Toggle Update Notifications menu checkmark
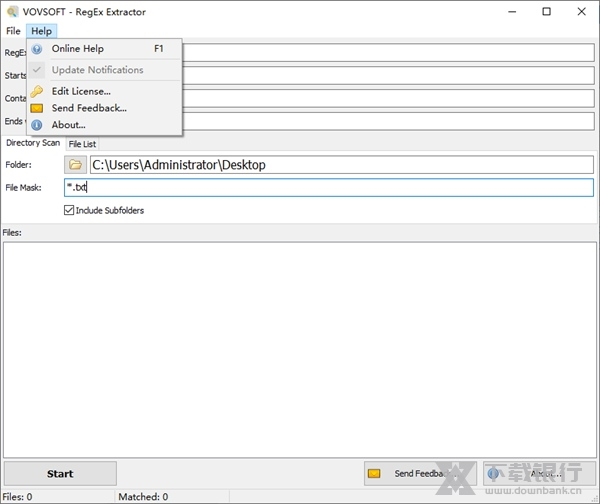The image size is (600, 504). (x=37, y=70)
